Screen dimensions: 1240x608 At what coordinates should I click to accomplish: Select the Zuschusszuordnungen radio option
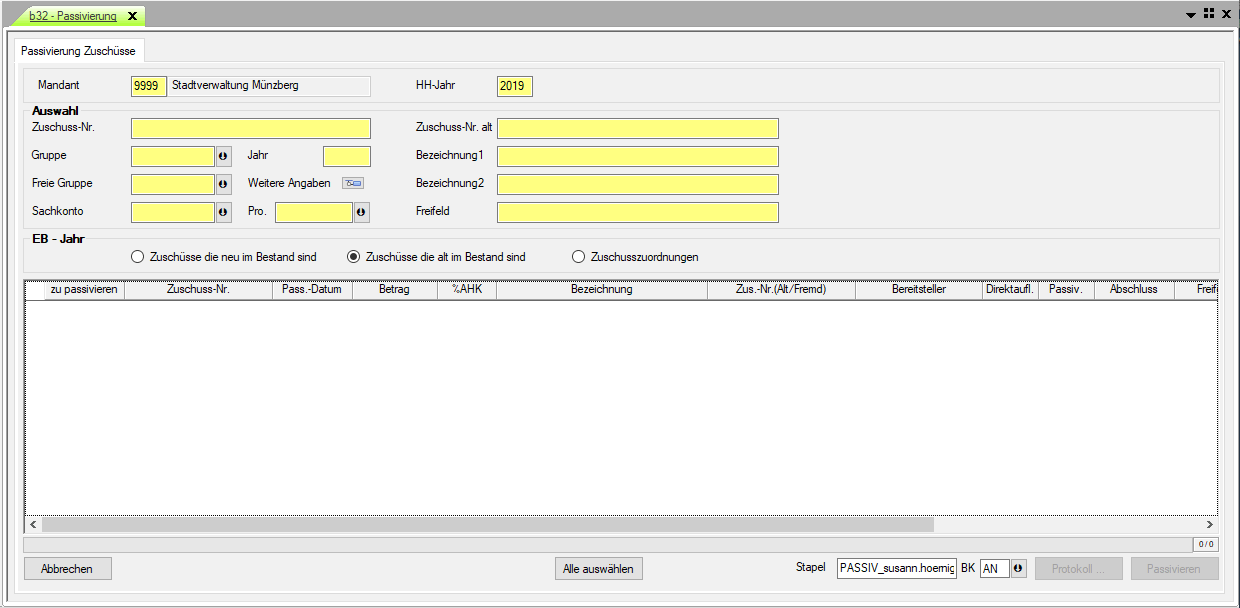click(x=578, y=257)
